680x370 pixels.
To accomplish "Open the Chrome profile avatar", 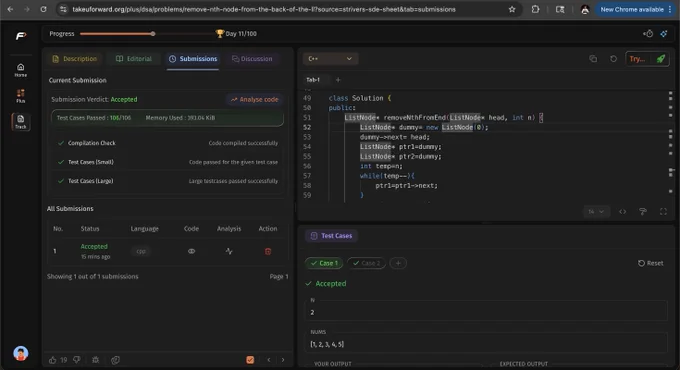I will 585,9.
